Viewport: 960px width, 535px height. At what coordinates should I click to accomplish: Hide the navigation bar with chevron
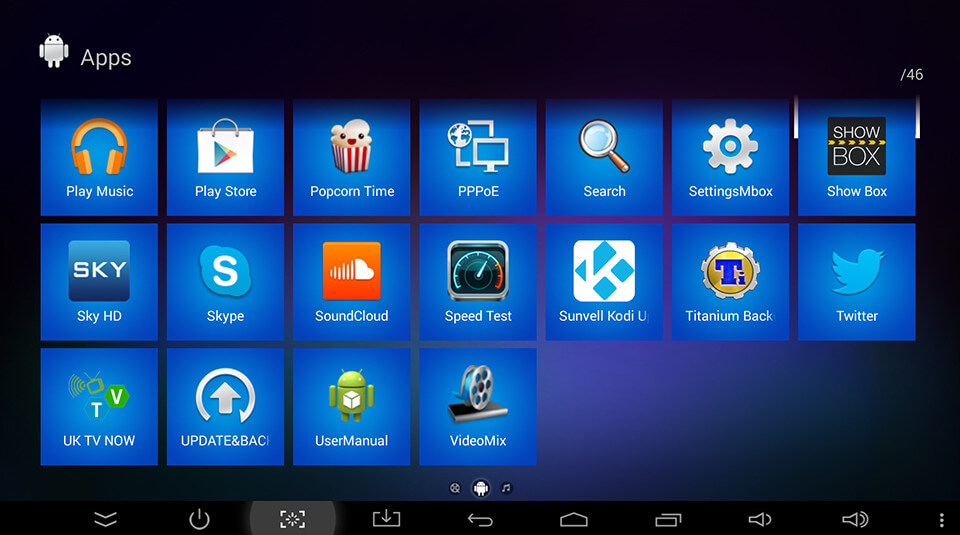(106, 519)
